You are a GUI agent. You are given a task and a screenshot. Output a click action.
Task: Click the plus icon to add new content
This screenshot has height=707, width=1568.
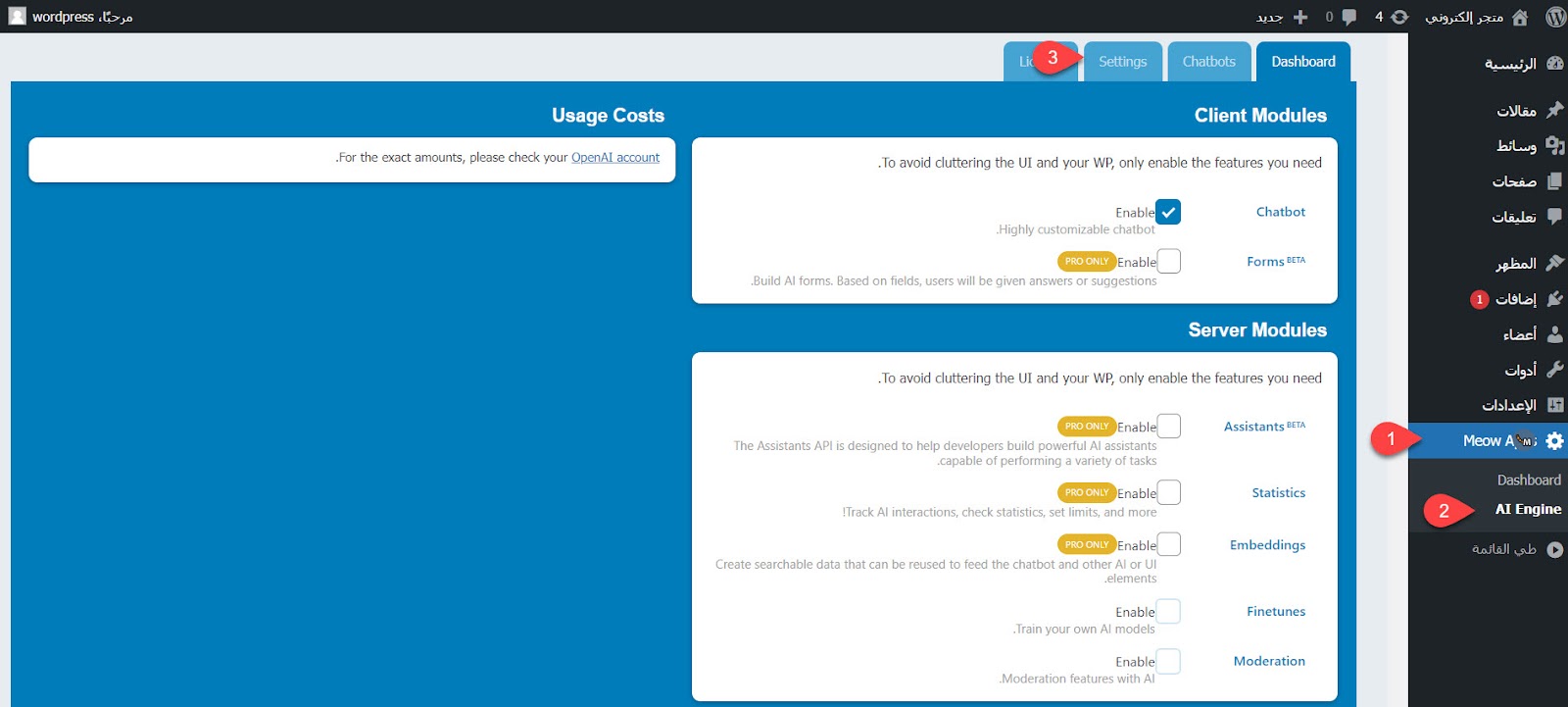1300,17
